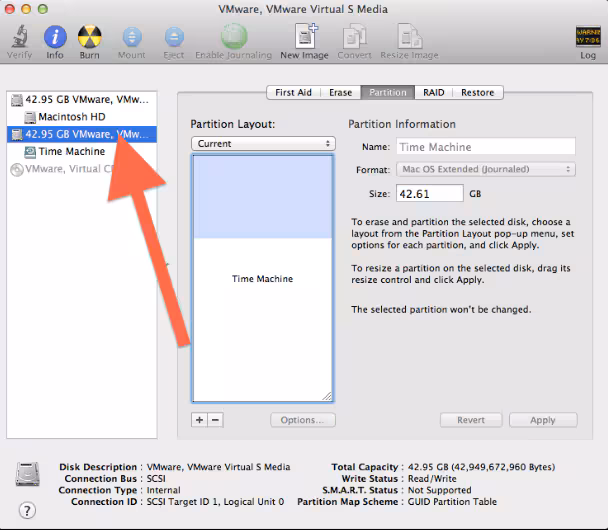
Task: Click the partition Name field
Action: click(x=486, y=147)
